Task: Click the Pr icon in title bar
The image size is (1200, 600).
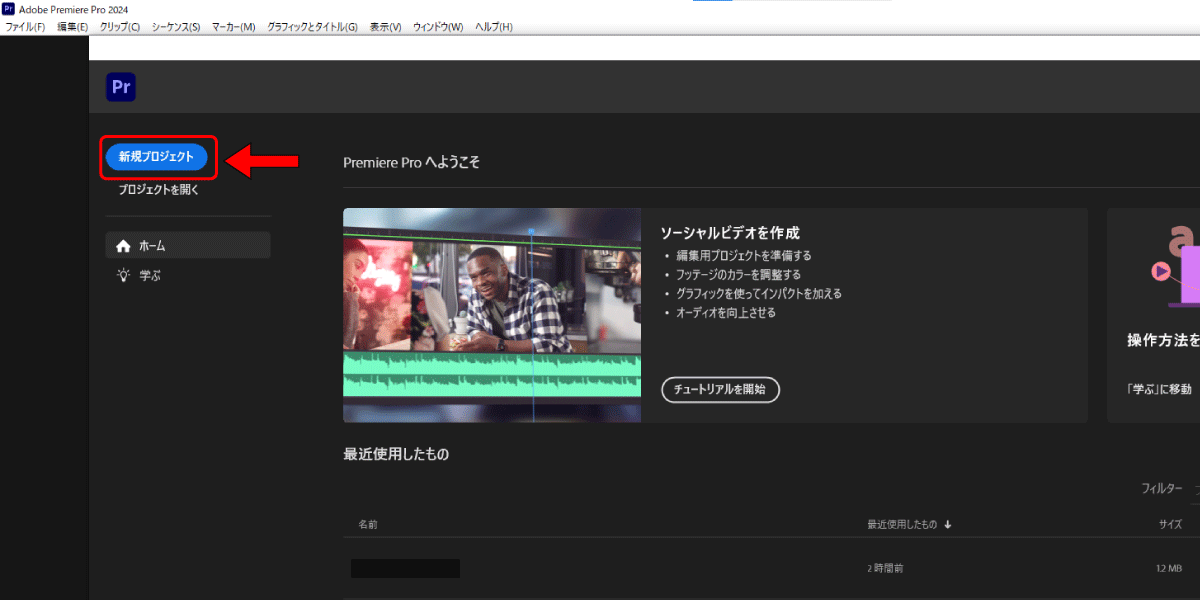Action: [8, 8]
